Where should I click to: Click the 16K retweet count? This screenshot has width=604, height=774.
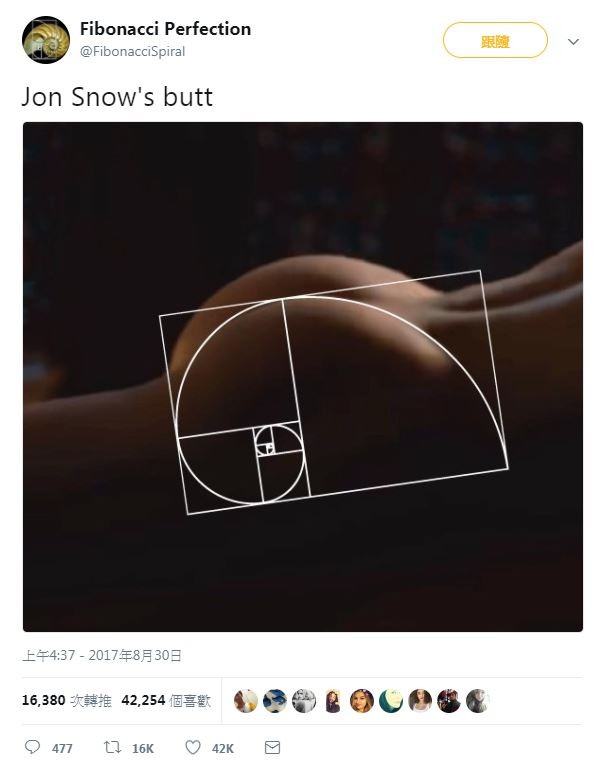click(143, 748)
